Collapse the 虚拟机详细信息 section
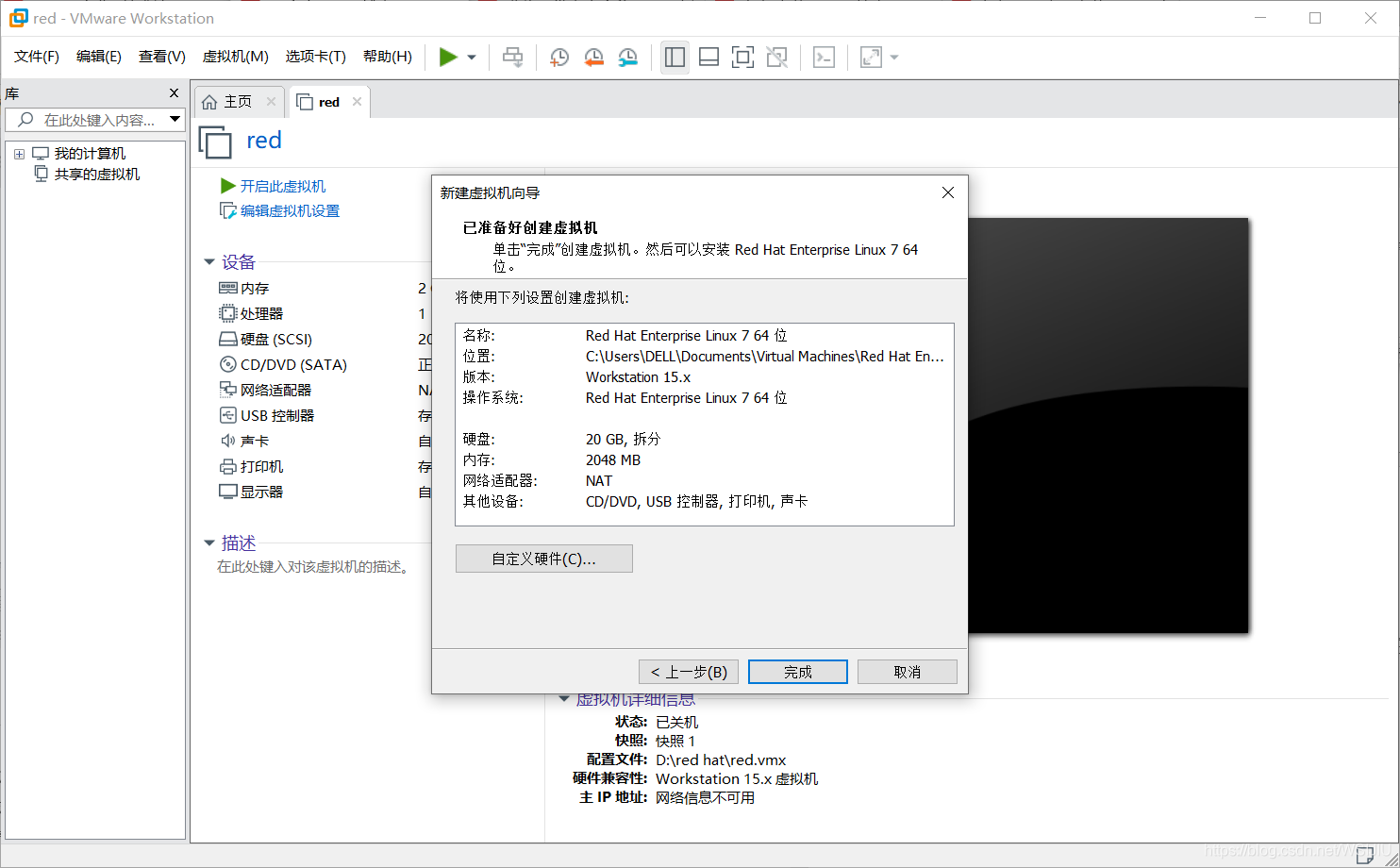Image resolution: width=1400 pixels, height=868 pixels. (x=564, y=699)
